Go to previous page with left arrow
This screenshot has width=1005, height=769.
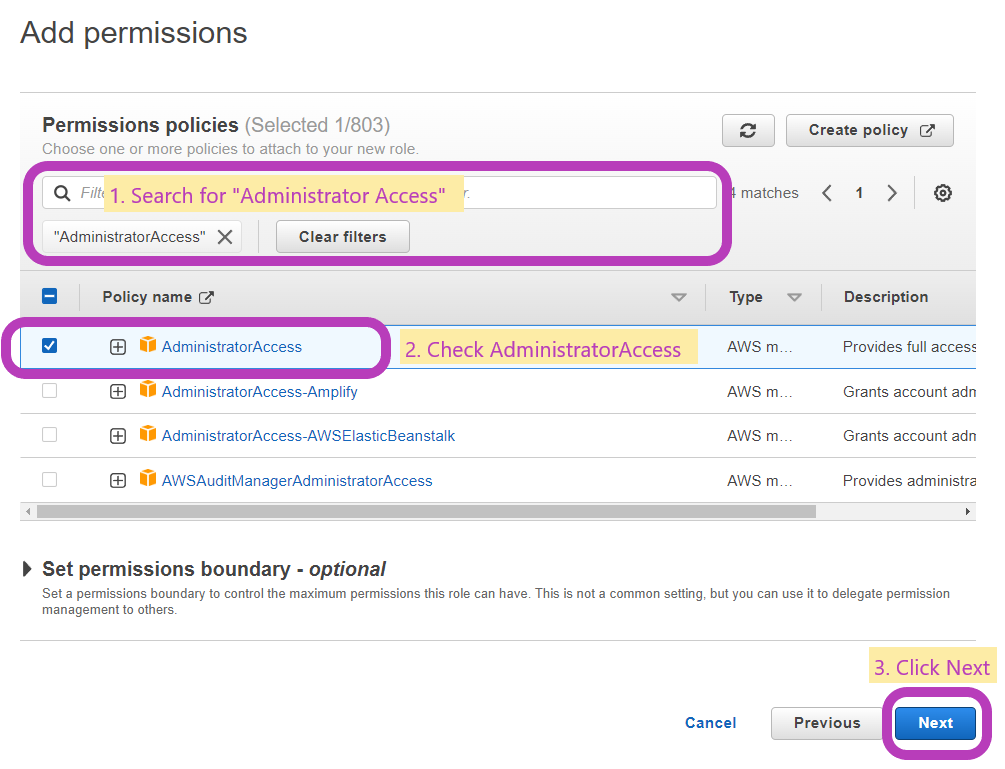click(826, 193)
